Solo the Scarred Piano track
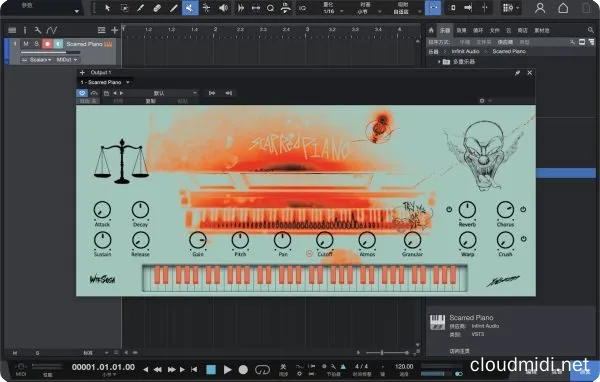The image size is (600, 382). 36,44
